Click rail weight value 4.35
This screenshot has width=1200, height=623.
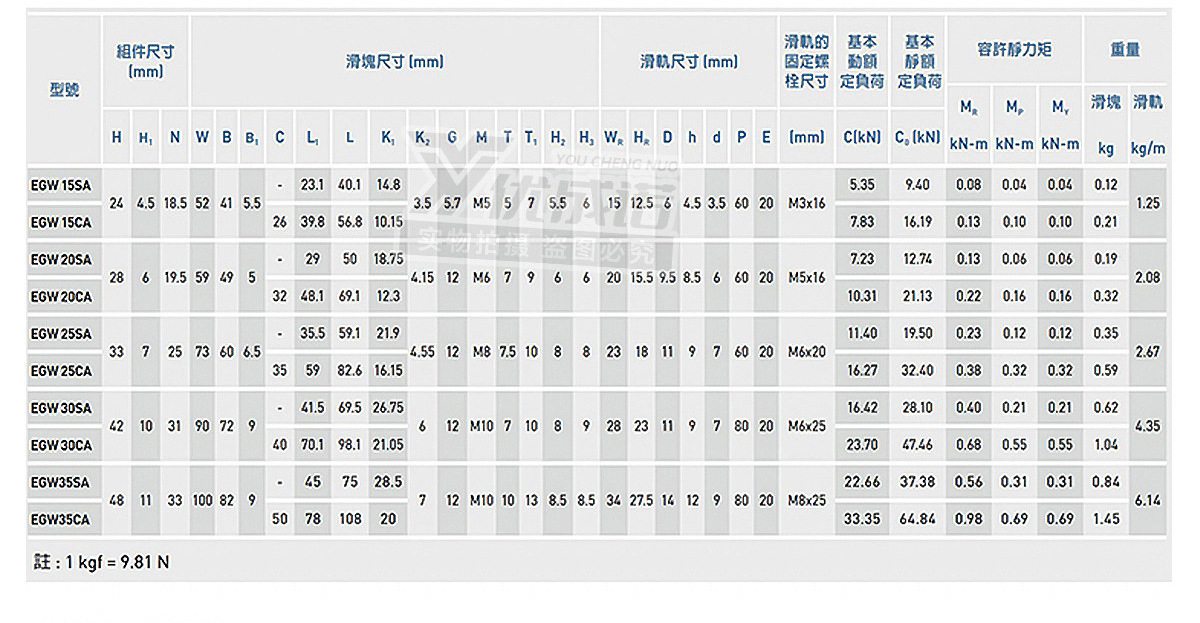(x=1148, y=426)
